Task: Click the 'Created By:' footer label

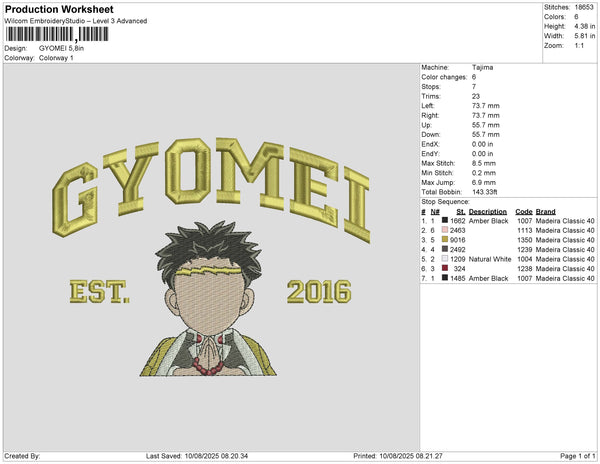Action: tap(22, 456)
